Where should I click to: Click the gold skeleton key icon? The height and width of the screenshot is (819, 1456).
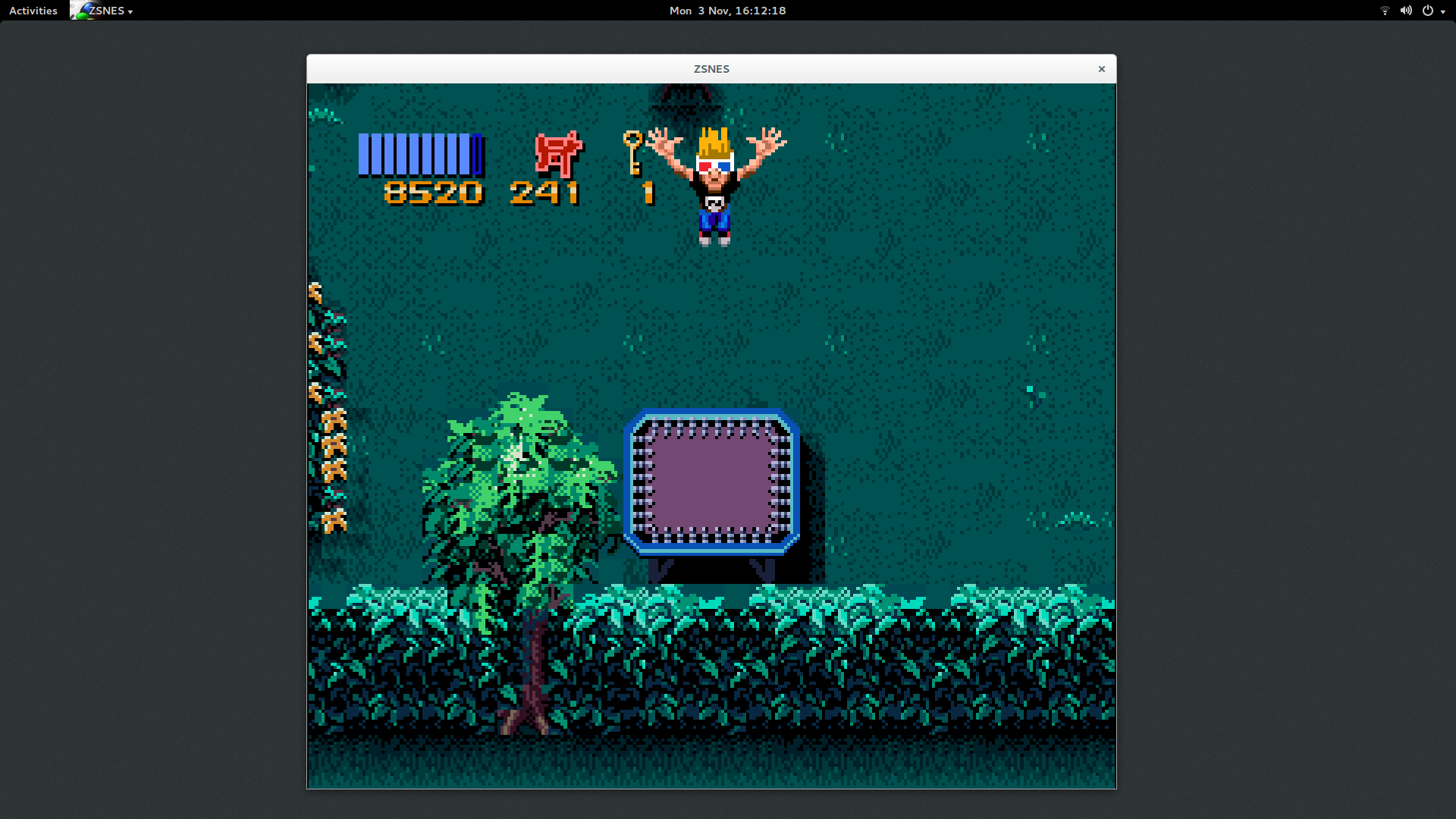click(633, 152)
